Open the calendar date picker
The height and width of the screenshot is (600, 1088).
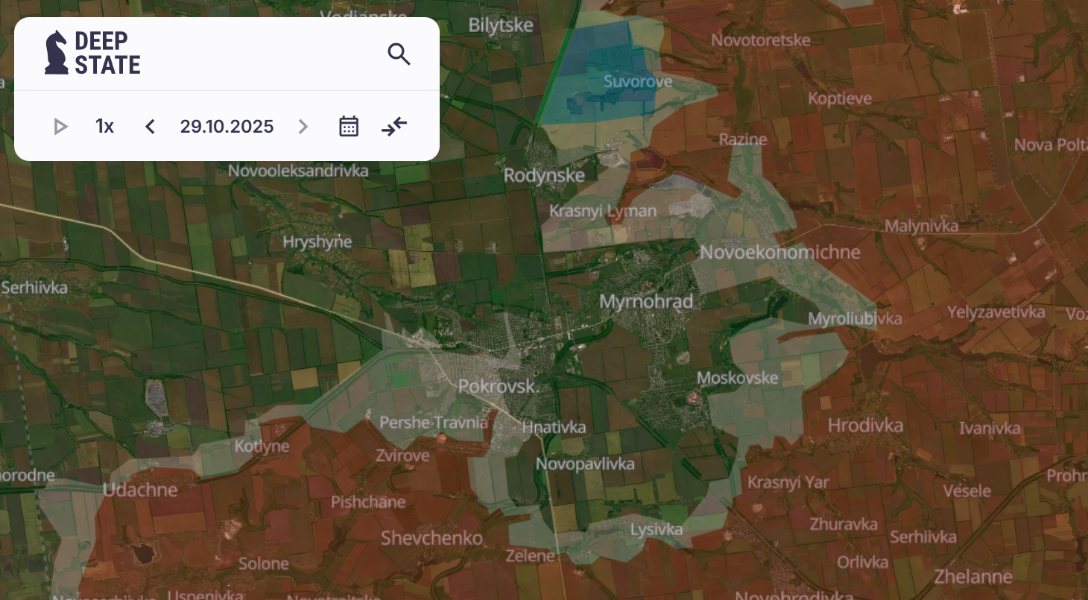pos(348,126)
